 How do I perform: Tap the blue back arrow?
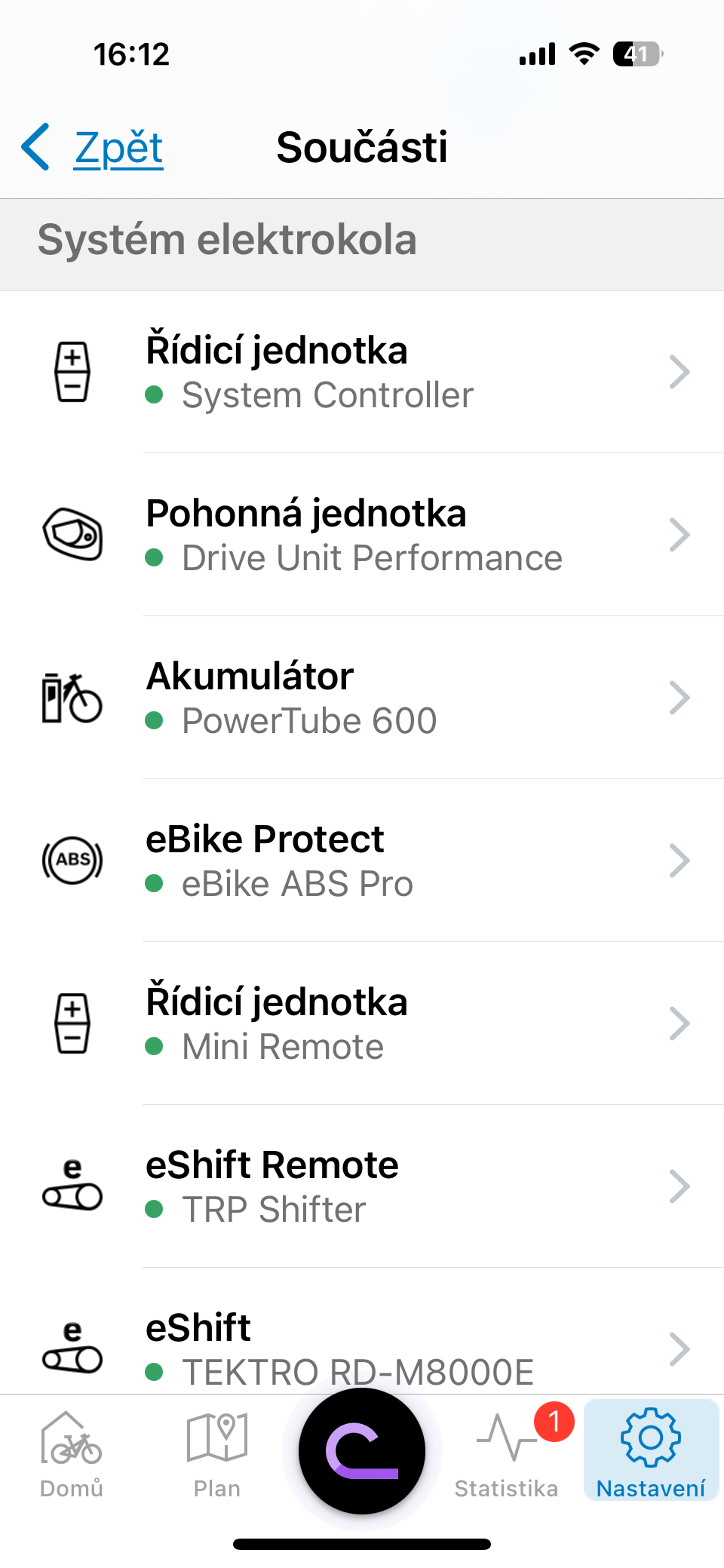click(36, 147)
